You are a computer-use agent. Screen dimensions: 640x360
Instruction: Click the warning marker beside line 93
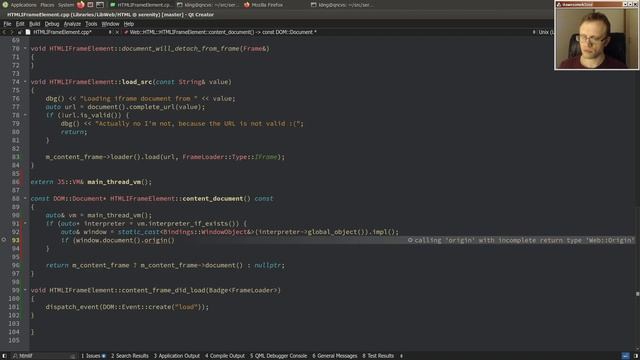pos(4,240)
